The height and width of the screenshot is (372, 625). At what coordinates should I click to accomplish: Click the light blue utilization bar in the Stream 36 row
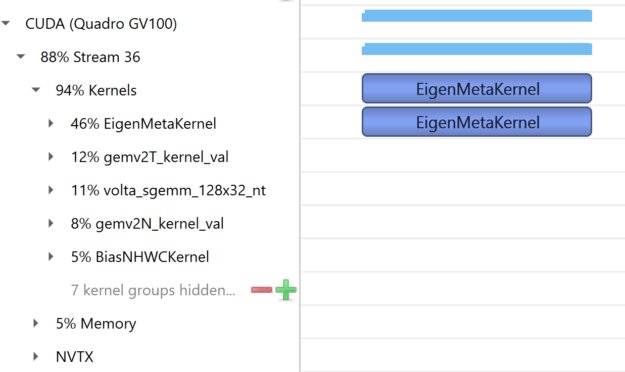click(x=477, y=49)
